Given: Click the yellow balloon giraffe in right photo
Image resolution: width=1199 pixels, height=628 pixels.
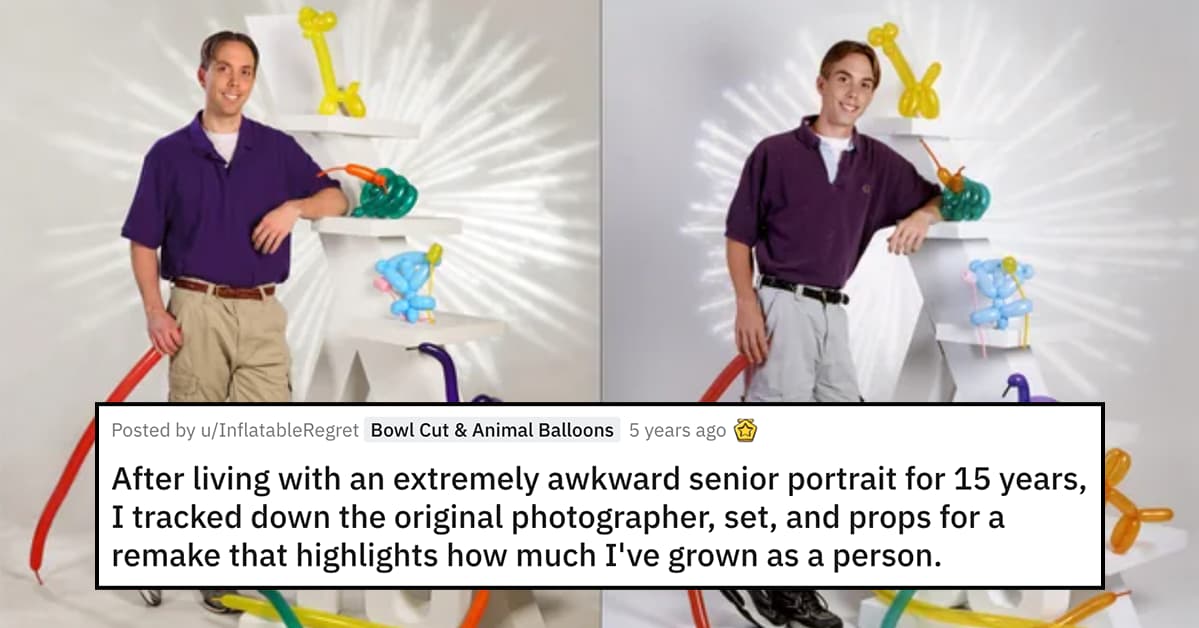Looking at the screenshot, I should [906, 71].
